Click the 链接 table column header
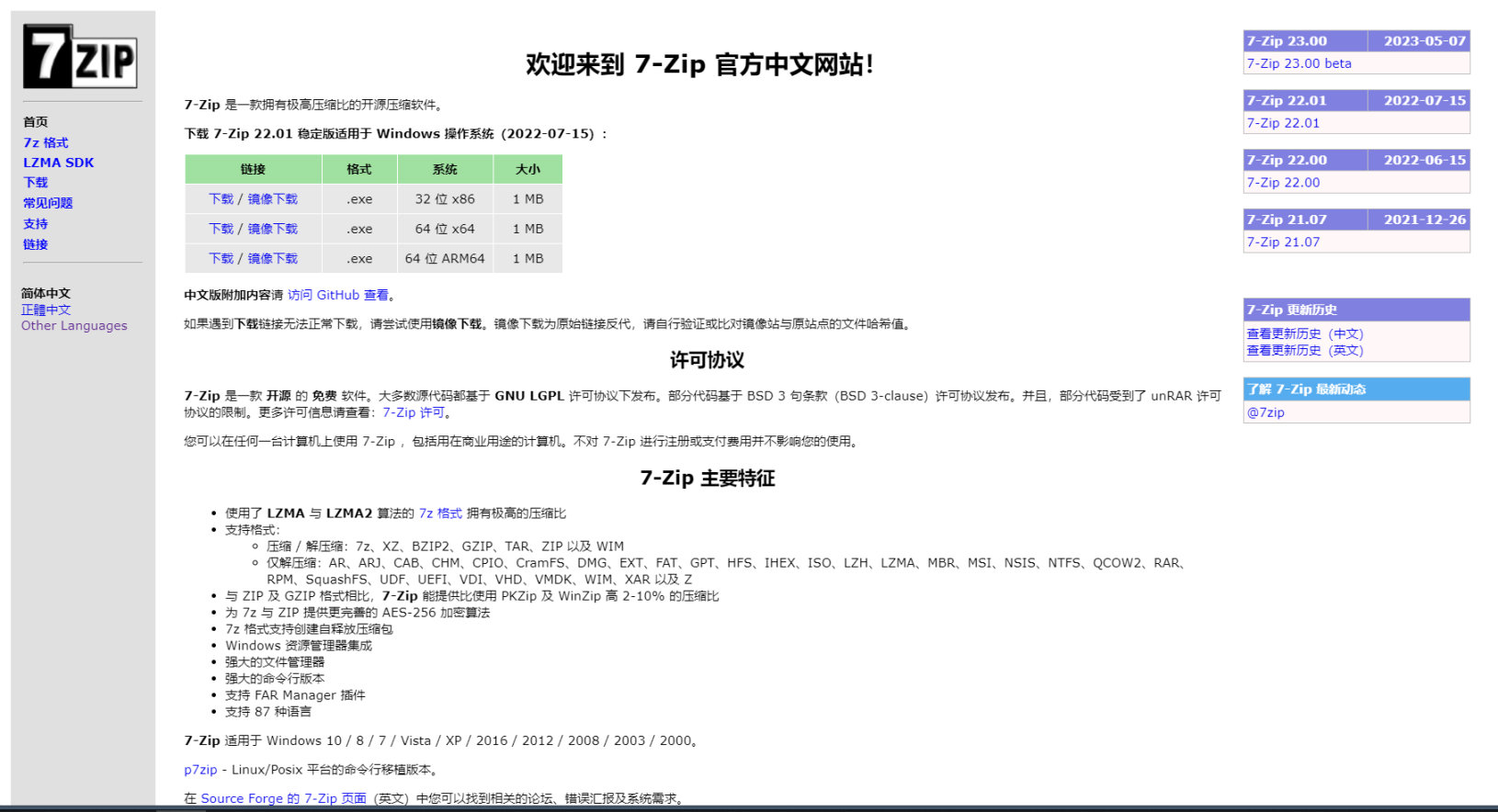Screen dimensions: 1498x812 pyautogui.click(x=253, y=169)
